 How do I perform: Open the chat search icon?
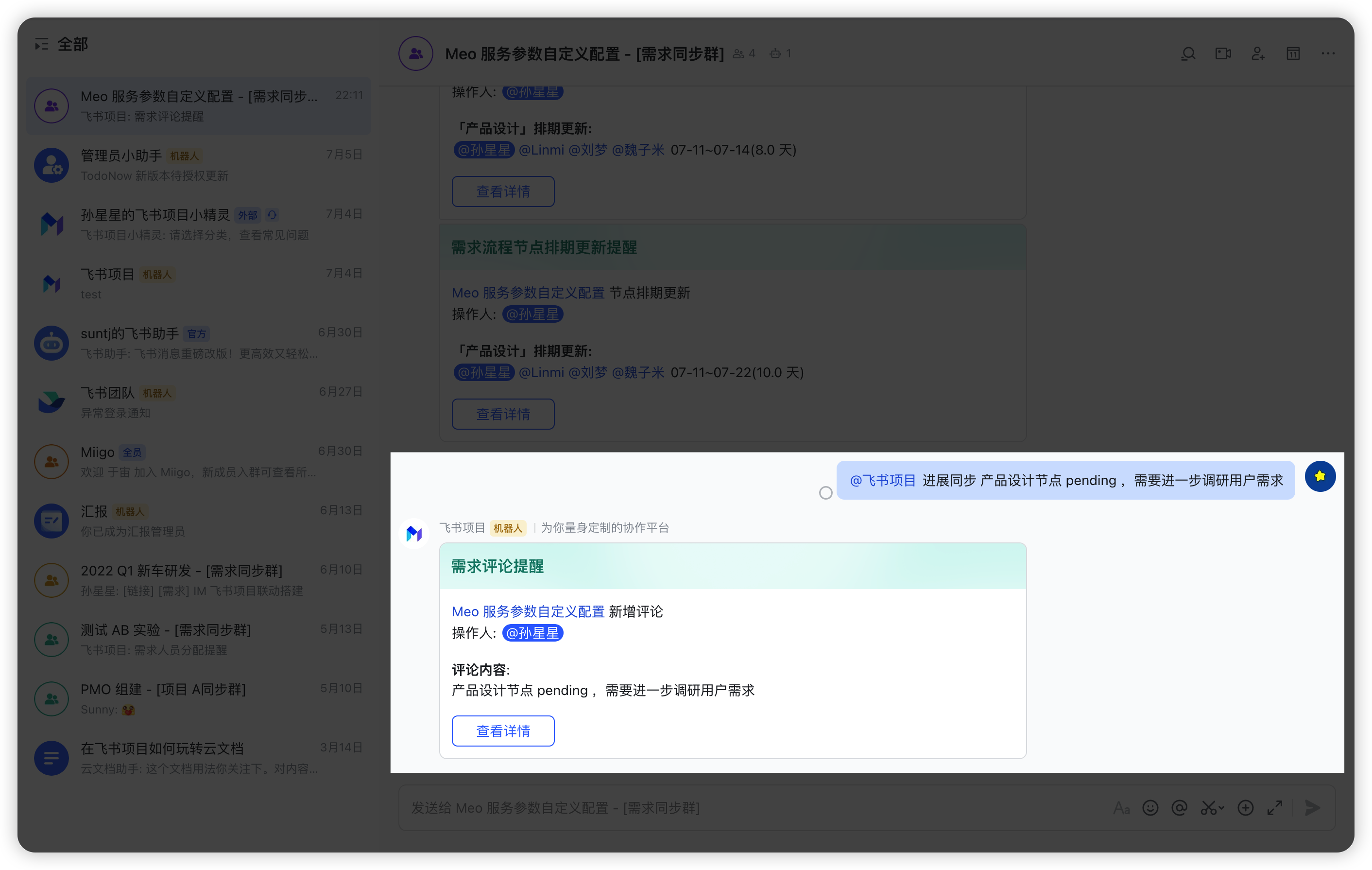pyautogui.click(x=1188, y=53)
